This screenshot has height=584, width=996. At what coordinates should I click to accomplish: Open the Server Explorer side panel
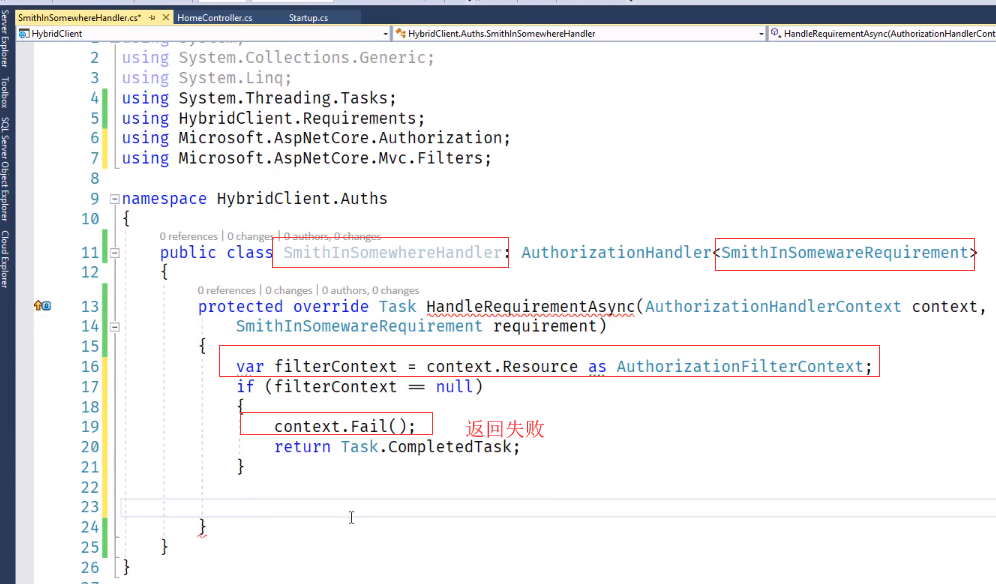click(x=5, y=39)
